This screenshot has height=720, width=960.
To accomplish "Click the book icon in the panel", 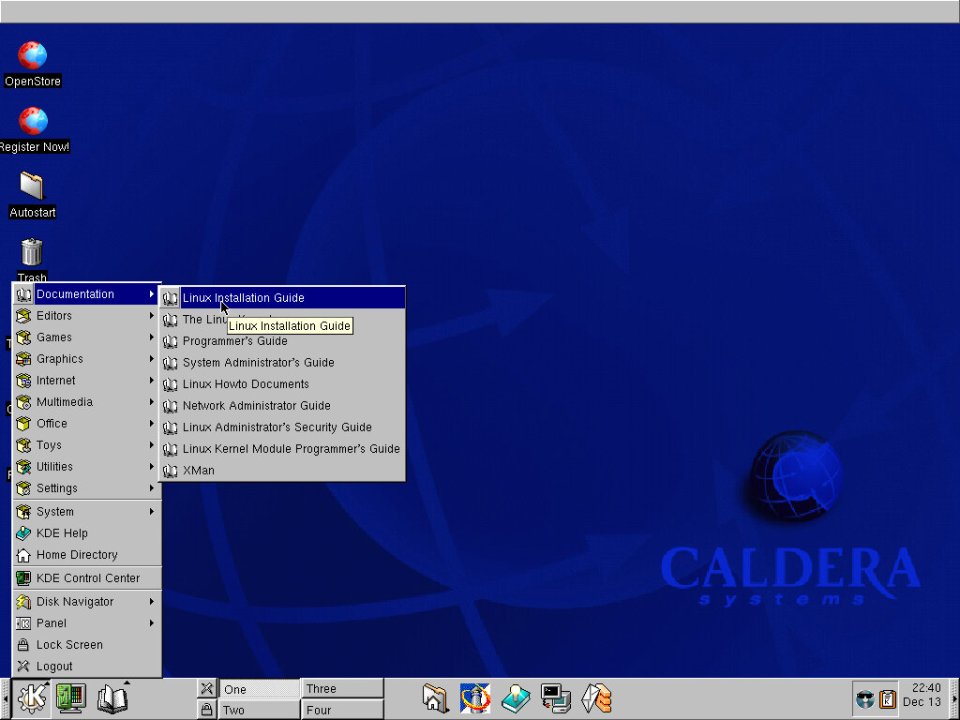I will coord(112,699).
